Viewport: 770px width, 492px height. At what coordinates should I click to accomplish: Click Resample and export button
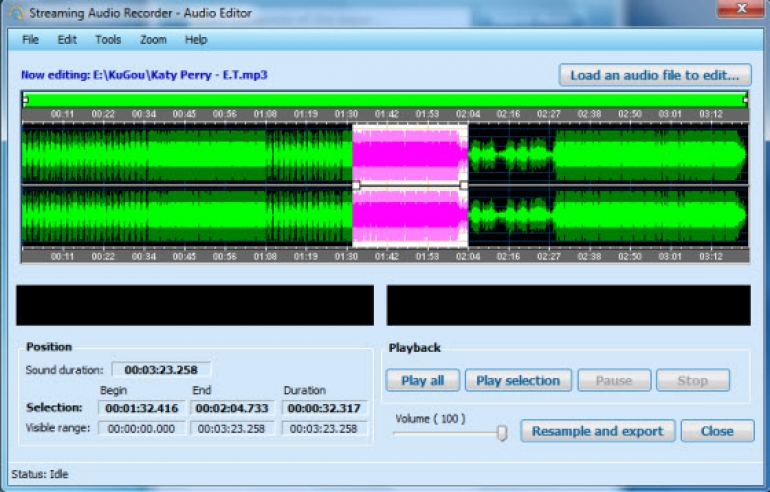[x=598, y=431]
